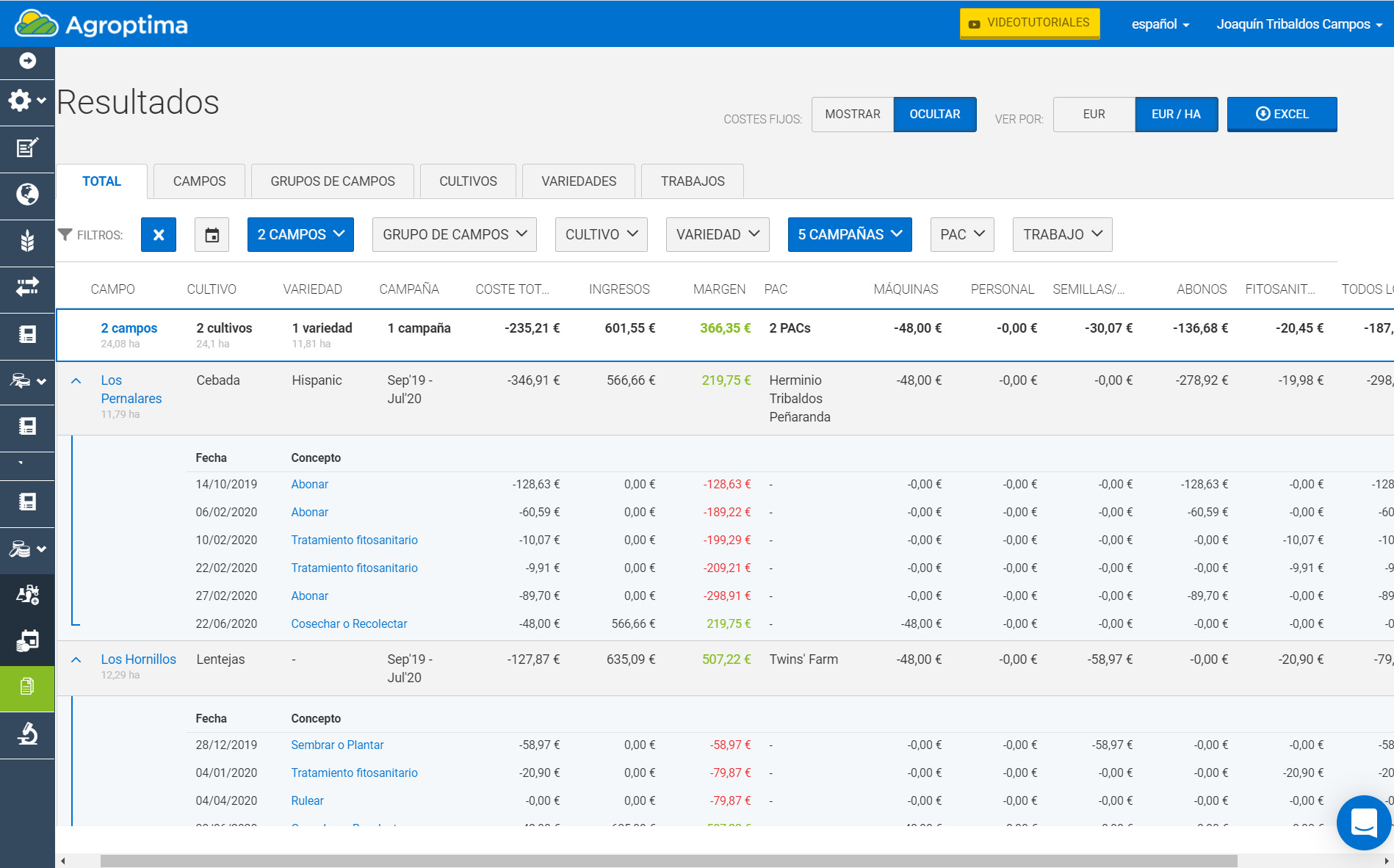Download results with the Excel button

point(1282,115)
